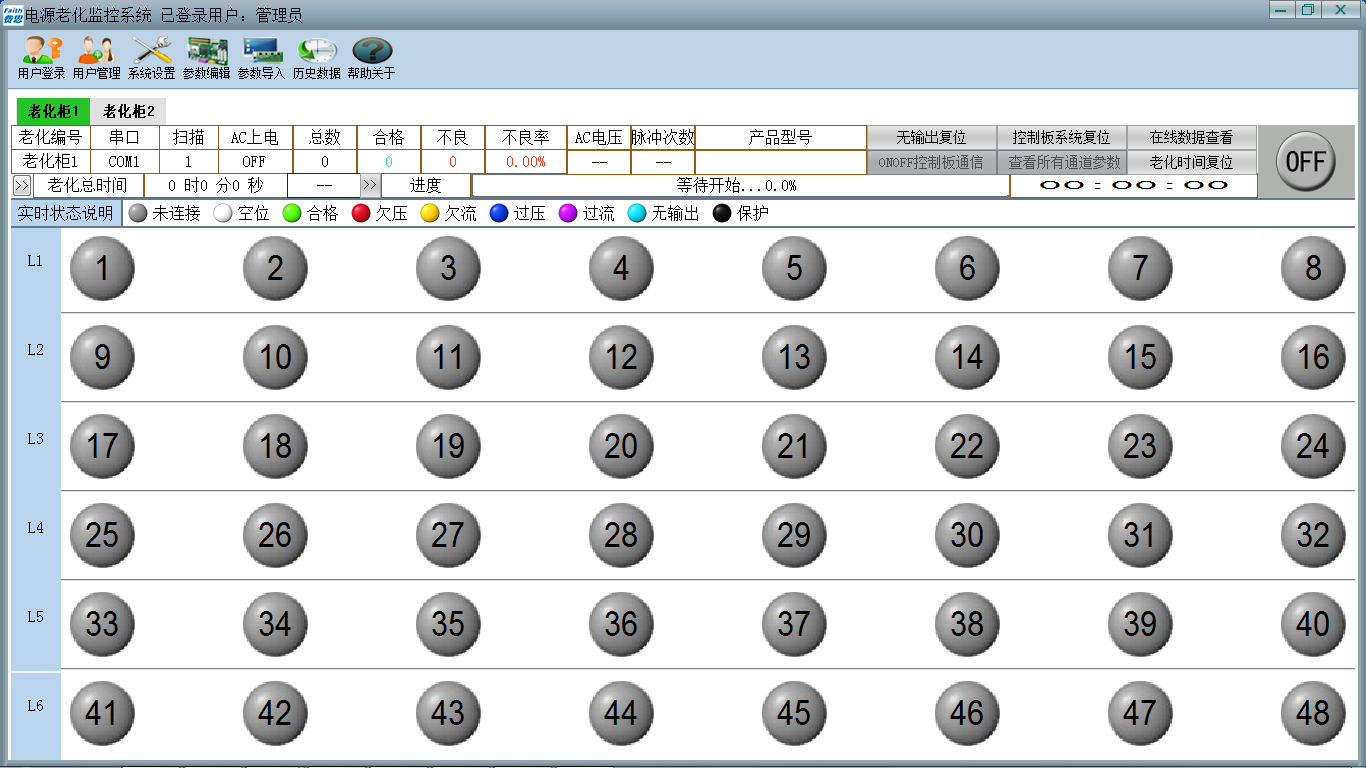Image resolution: width=1366 pixels, height=768 pixels.
Task: Click the 等待开始 progress bar
Action: (740, 186)
